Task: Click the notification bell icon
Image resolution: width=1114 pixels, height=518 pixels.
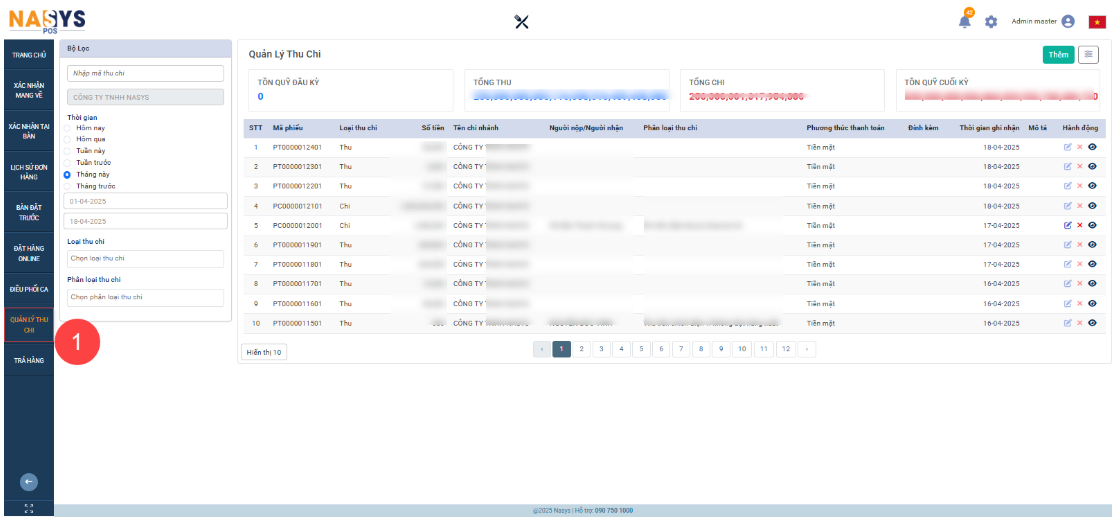Action: click(965, 22)
